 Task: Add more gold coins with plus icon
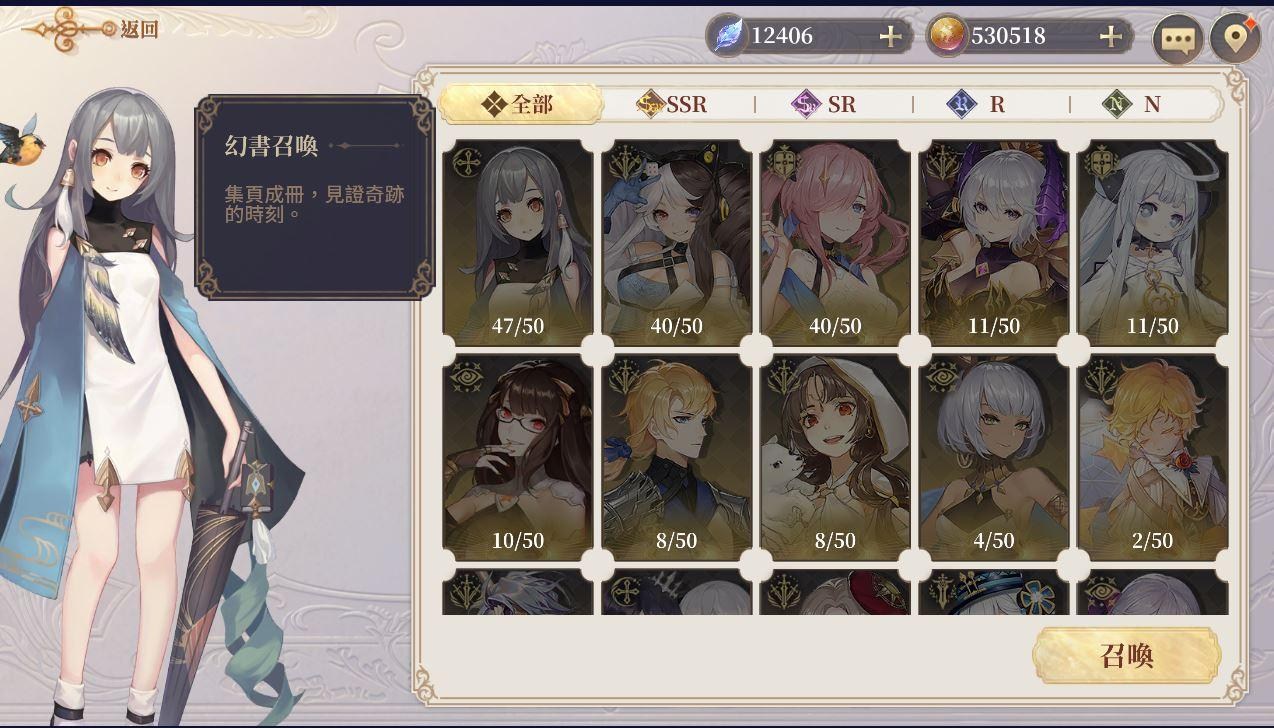(1110, 37)
